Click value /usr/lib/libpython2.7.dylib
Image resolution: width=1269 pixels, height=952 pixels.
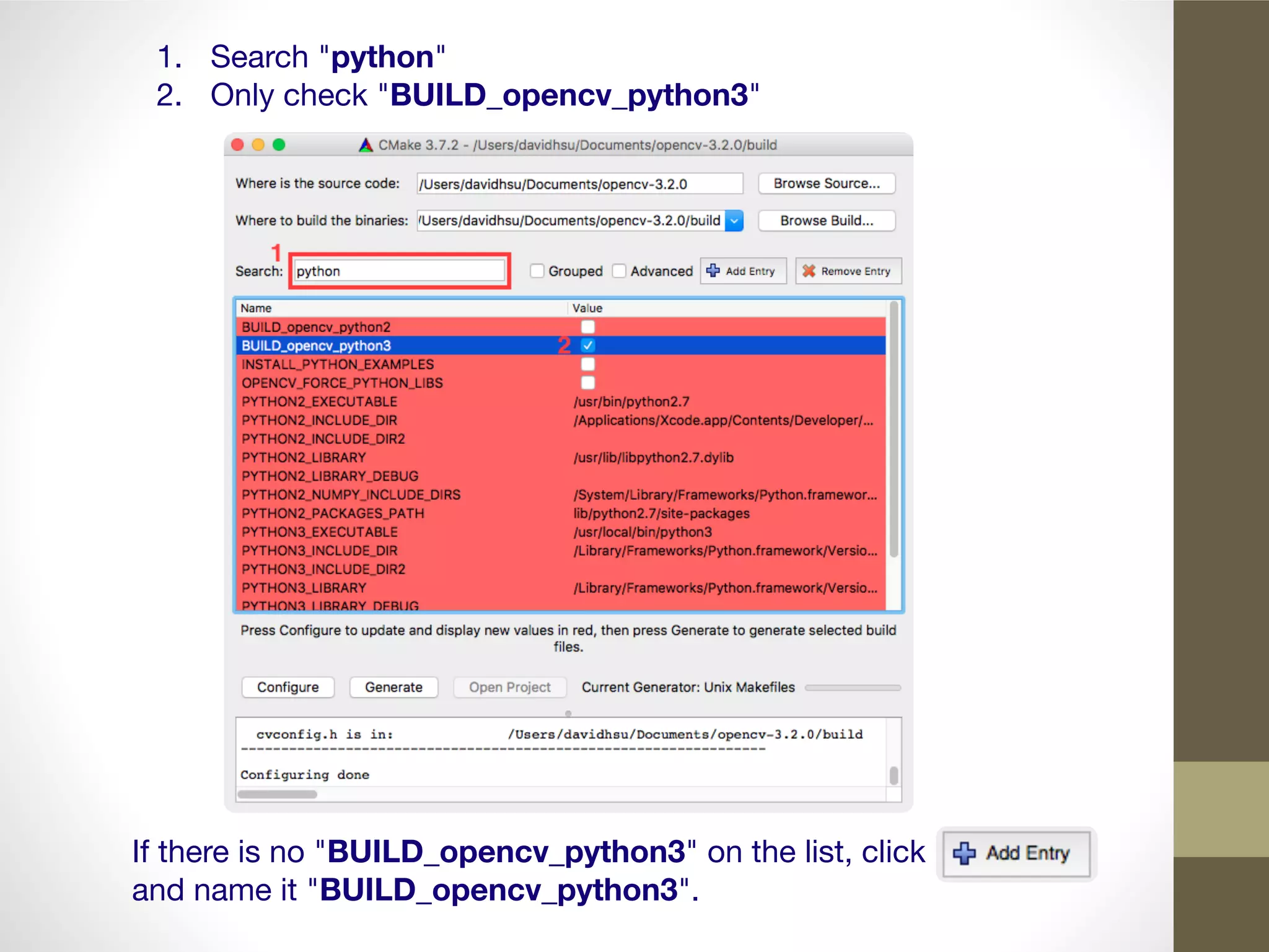(x=654, y=458)
